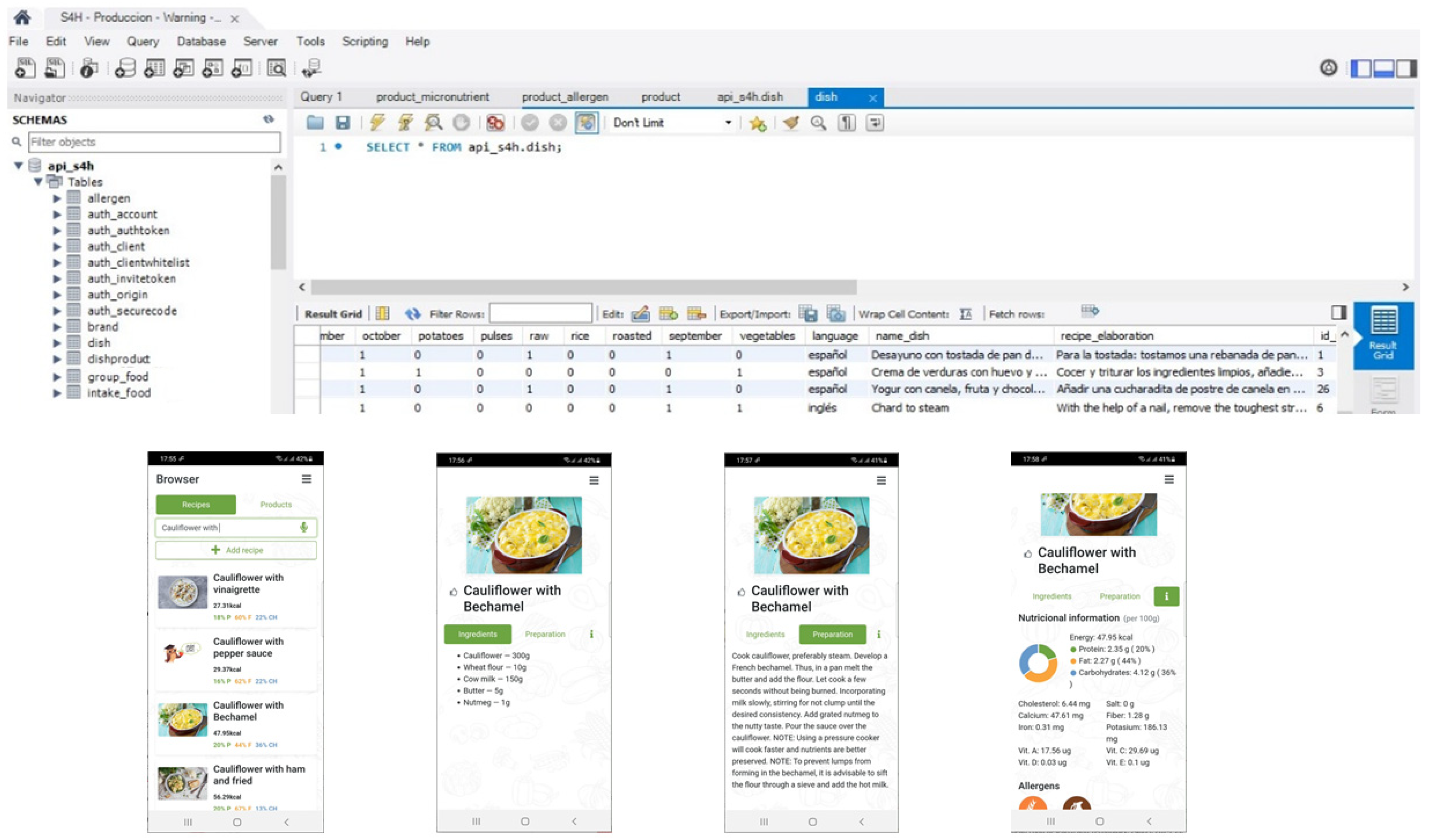Screen dimensions: 1431x840
Task: Save the SQL script to file
Action: point(342,123)
